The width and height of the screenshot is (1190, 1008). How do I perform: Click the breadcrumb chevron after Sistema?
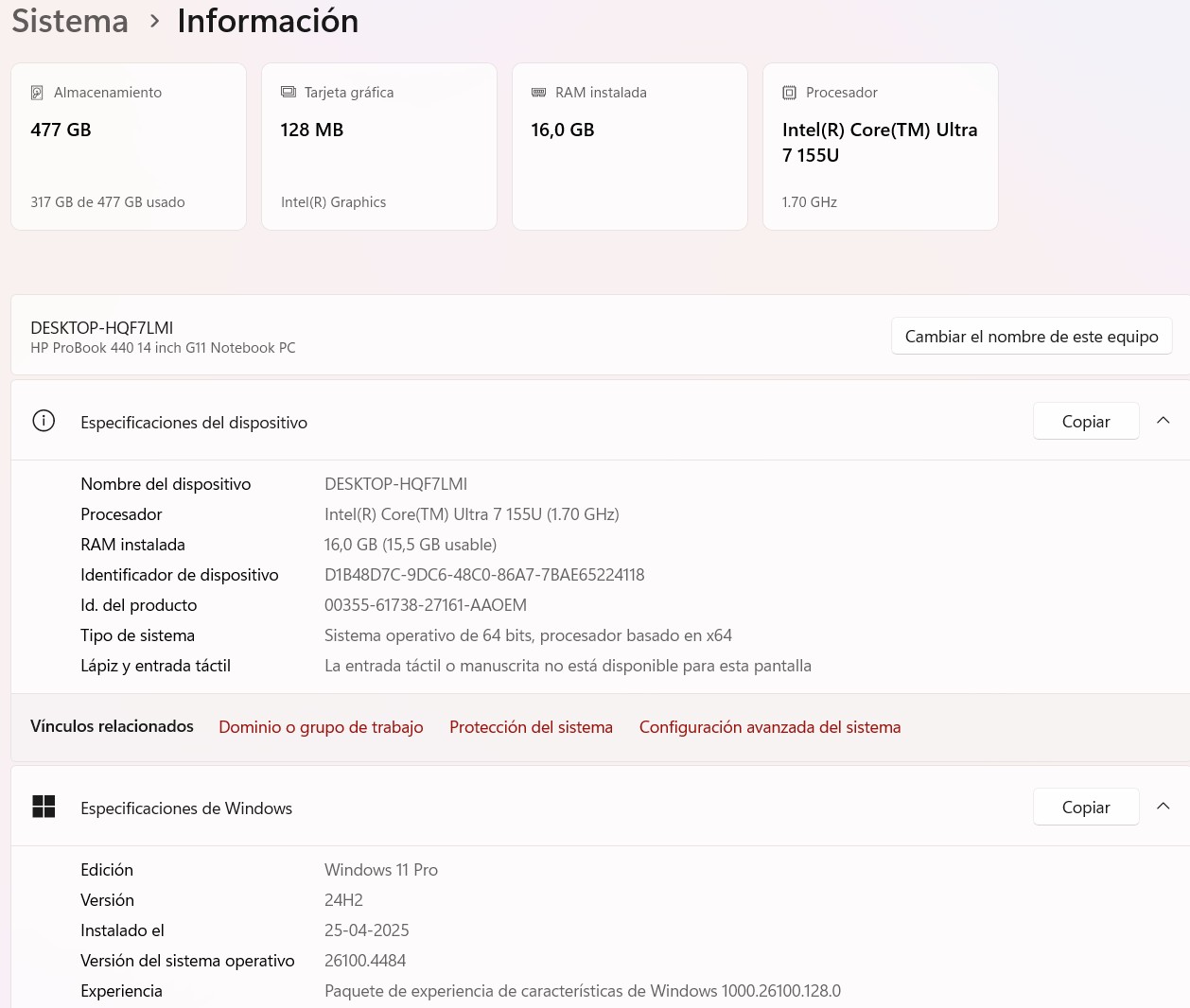click(x=154, y=21)
